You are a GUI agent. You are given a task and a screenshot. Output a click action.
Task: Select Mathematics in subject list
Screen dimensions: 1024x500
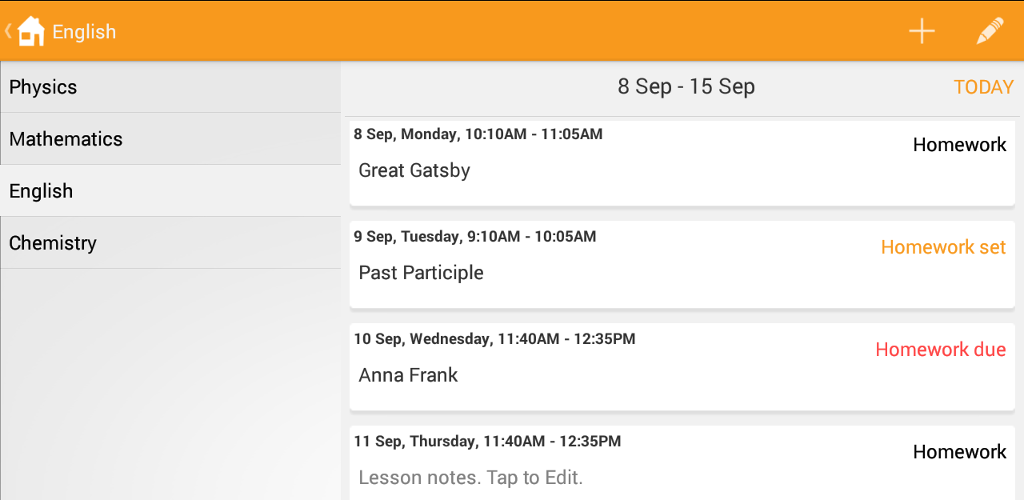(x=170, y=138)
